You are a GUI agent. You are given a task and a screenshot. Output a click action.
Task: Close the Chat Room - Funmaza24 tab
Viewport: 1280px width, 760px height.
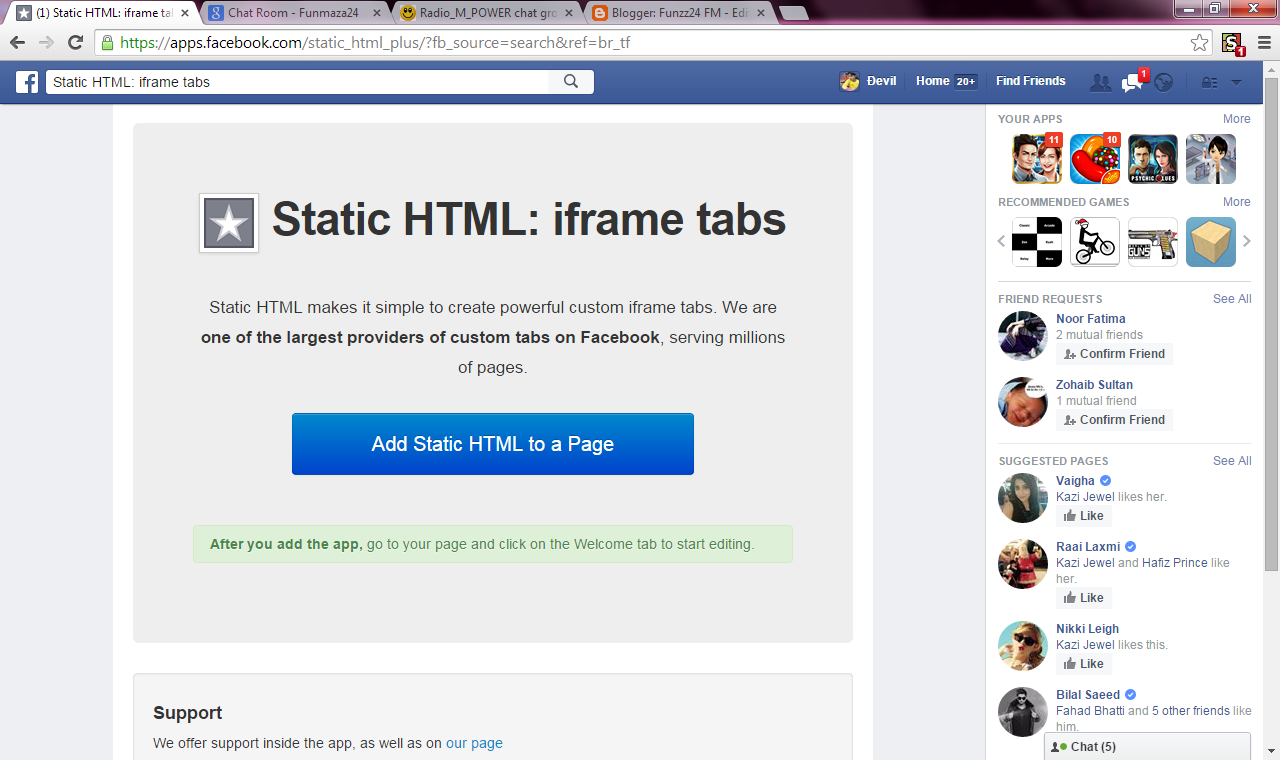[x=377, y=13]
